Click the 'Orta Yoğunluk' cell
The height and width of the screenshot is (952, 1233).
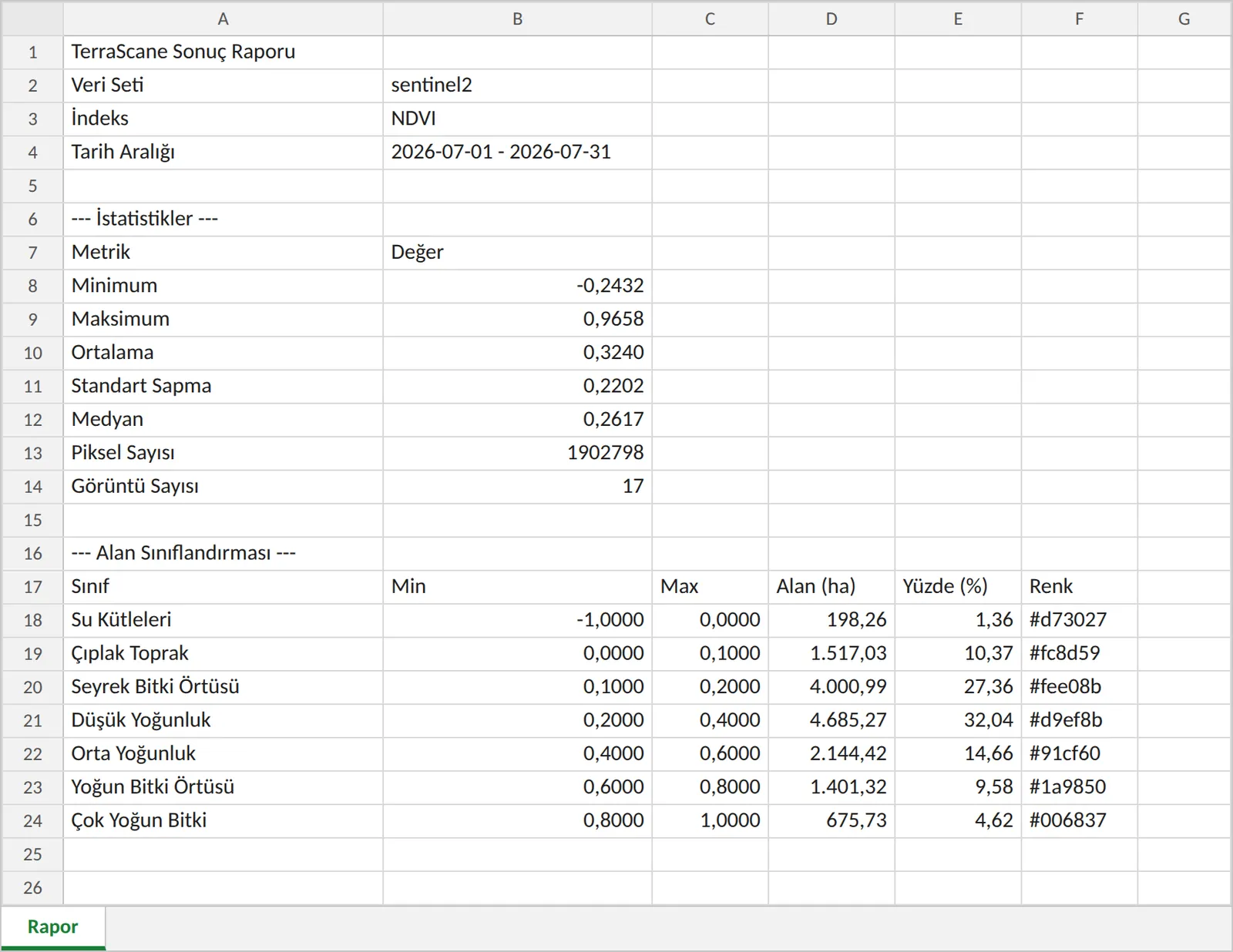click(x=223, y=755)
